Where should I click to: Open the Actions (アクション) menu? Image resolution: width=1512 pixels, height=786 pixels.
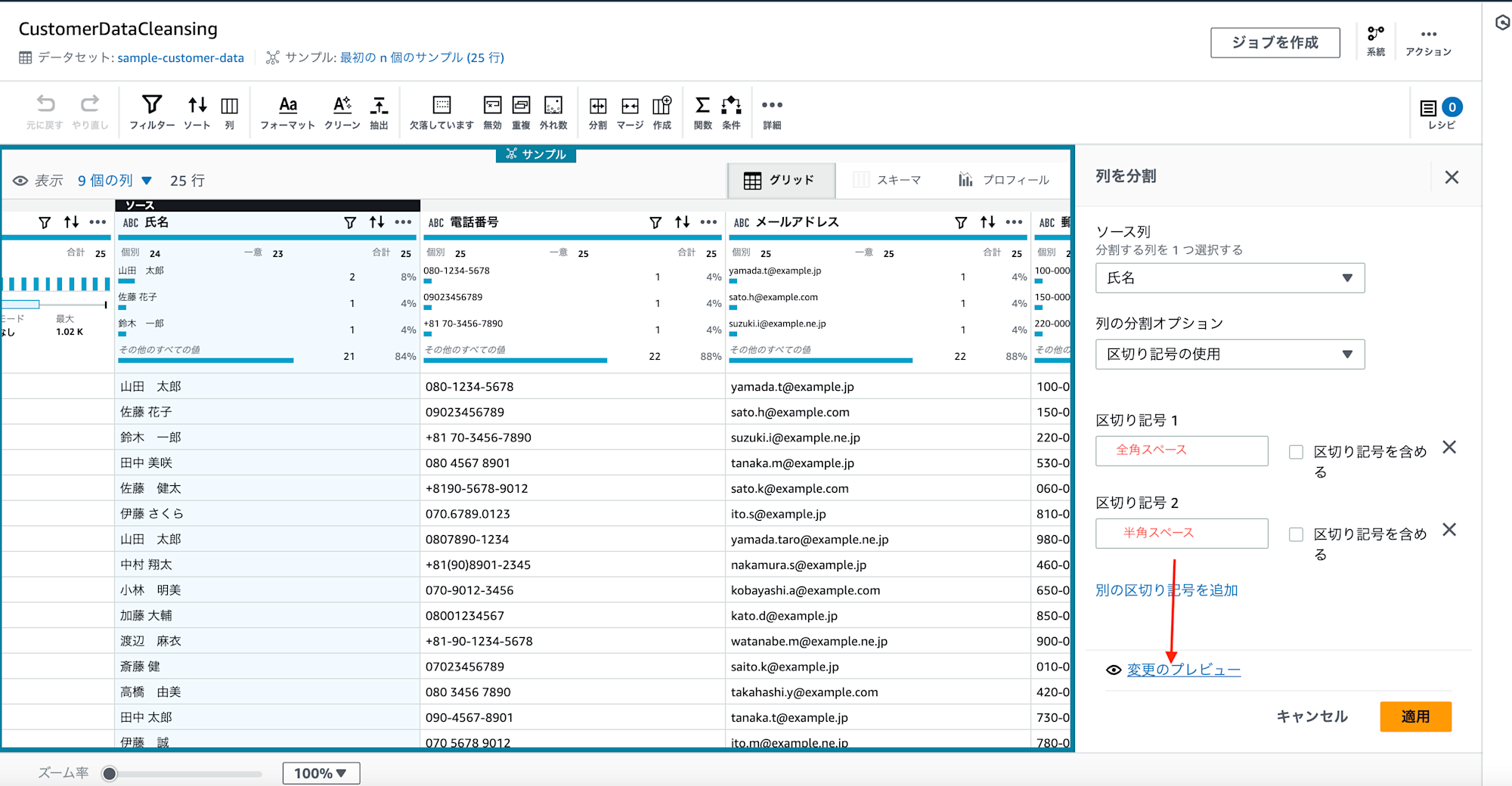(x=1428, y=42)
